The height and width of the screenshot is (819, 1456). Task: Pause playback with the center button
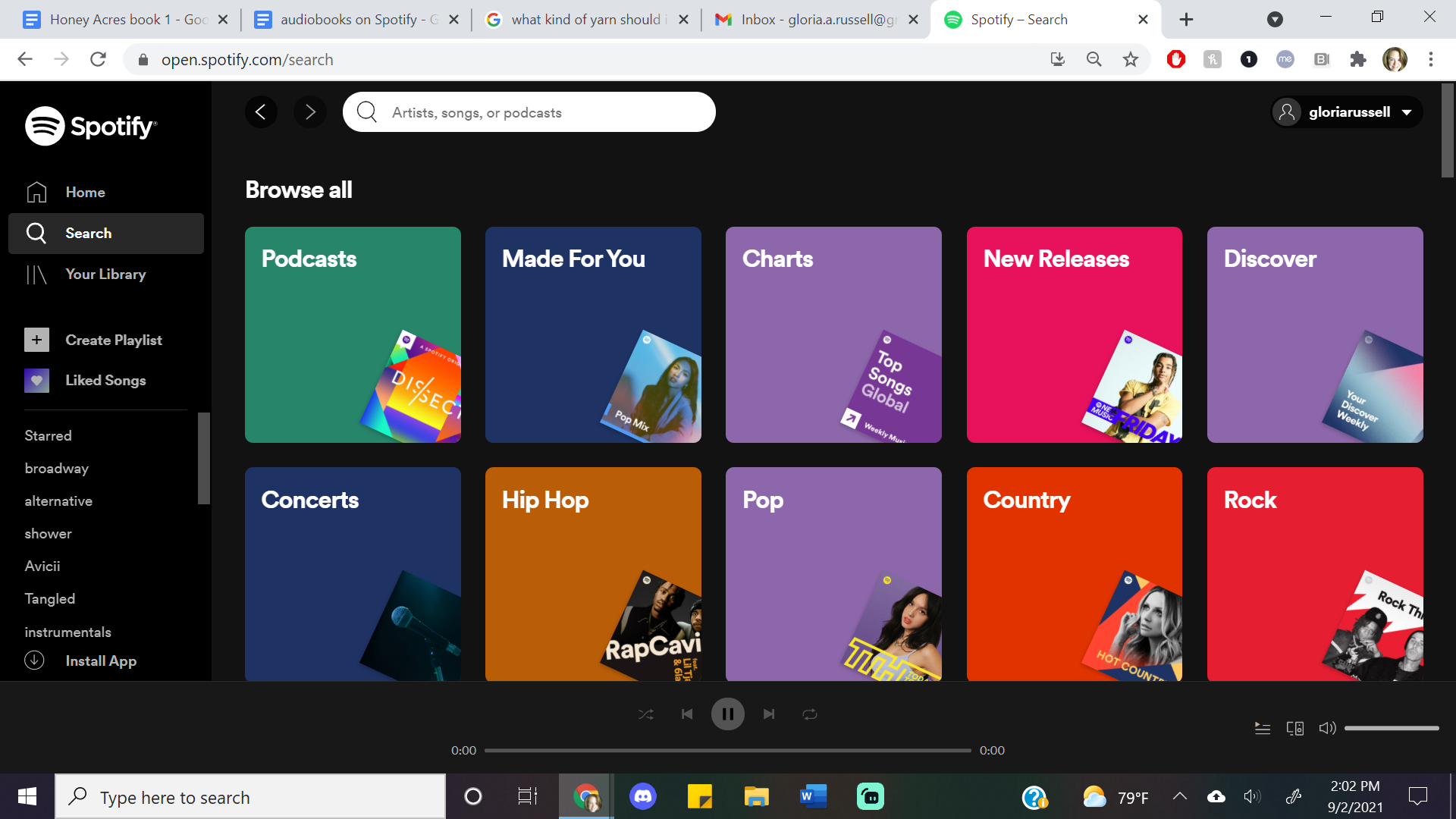(x=727, y=714)
